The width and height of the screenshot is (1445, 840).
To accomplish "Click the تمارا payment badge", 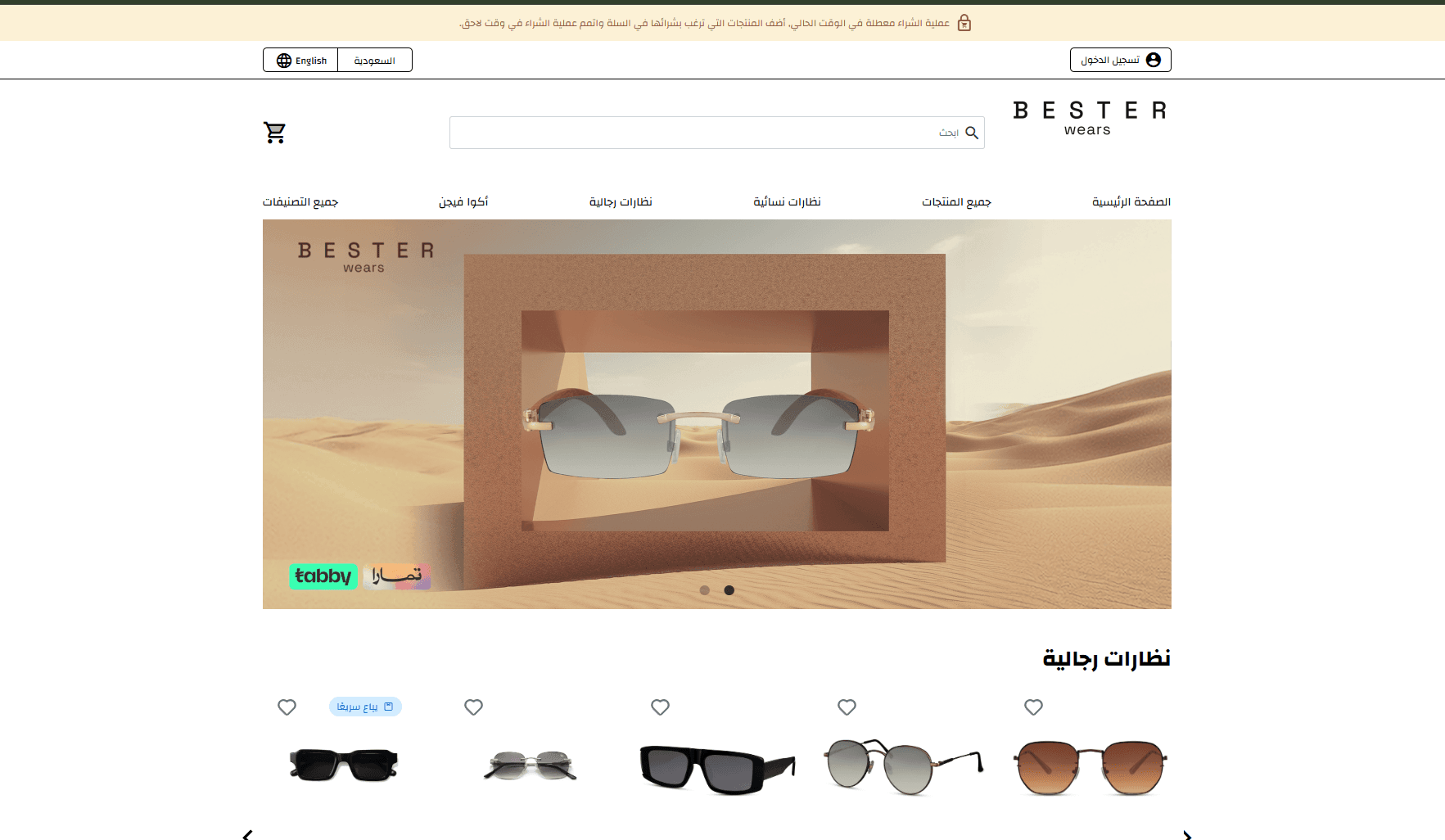I will pyautogui.click(x=397, y=576).
